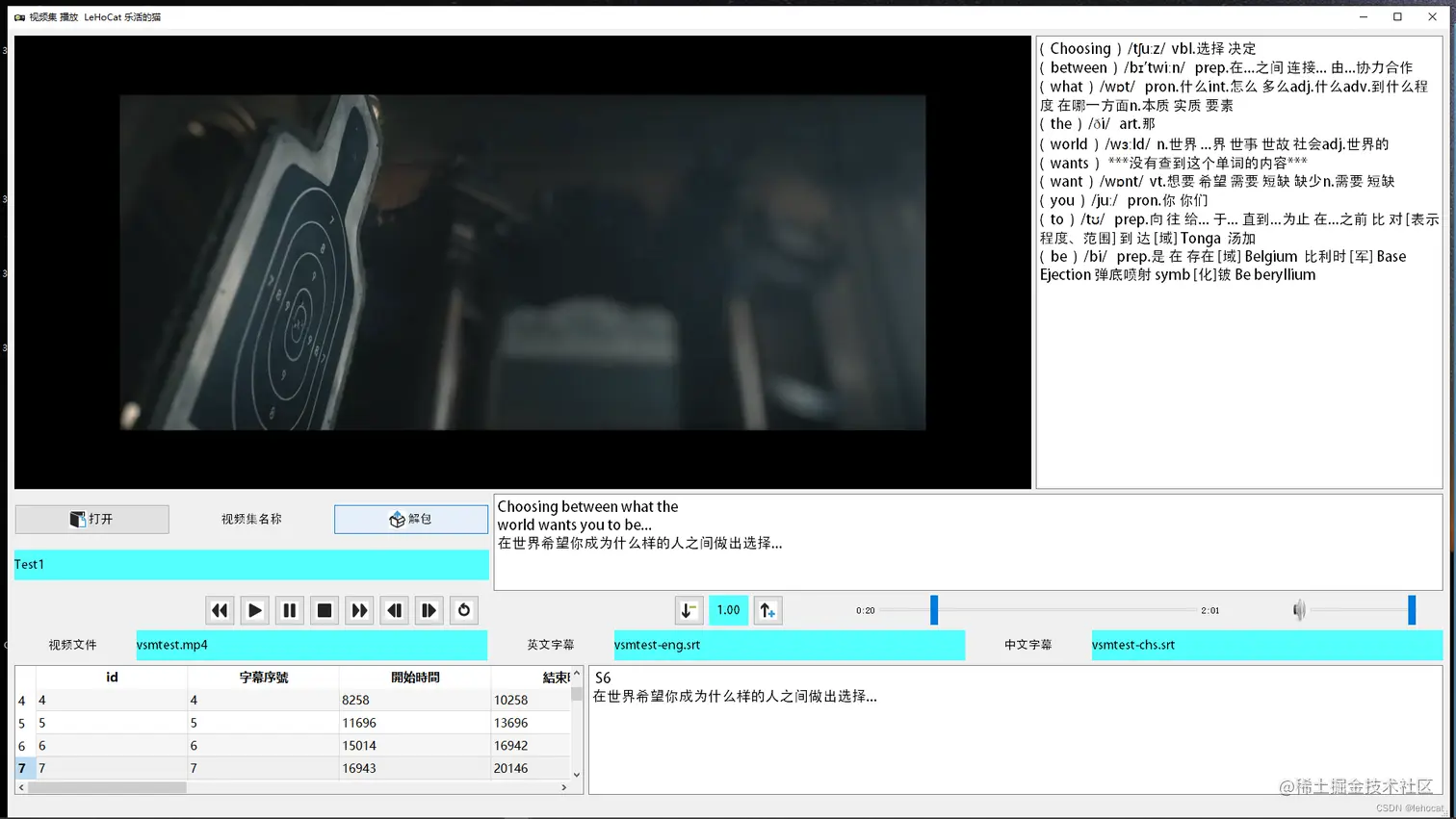Image resolution: width=1456 pixels, height=819 pixels.
Task: Click the end time cell 20146
Action: coord(531,768)
